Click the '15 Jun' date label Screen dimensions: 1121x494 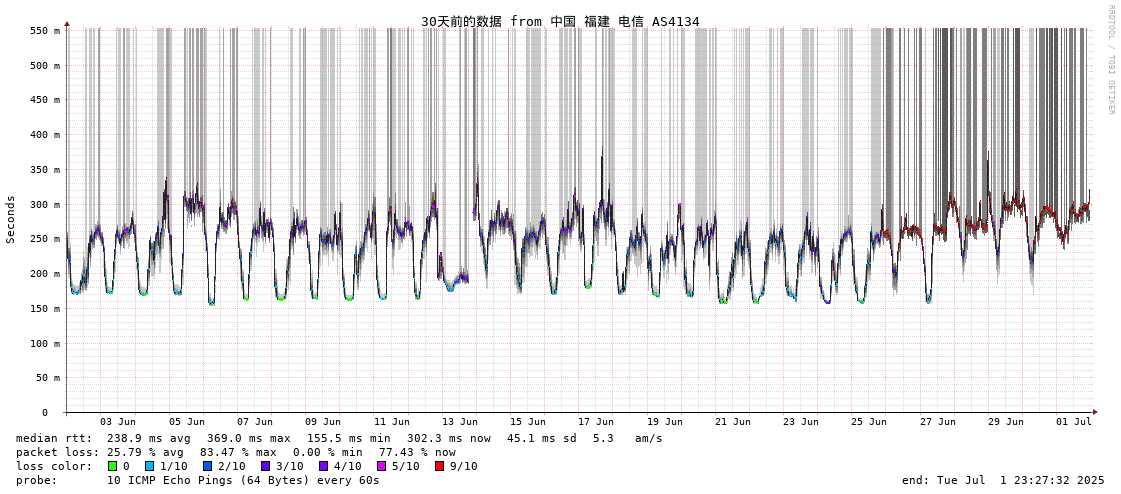[528, 423]
